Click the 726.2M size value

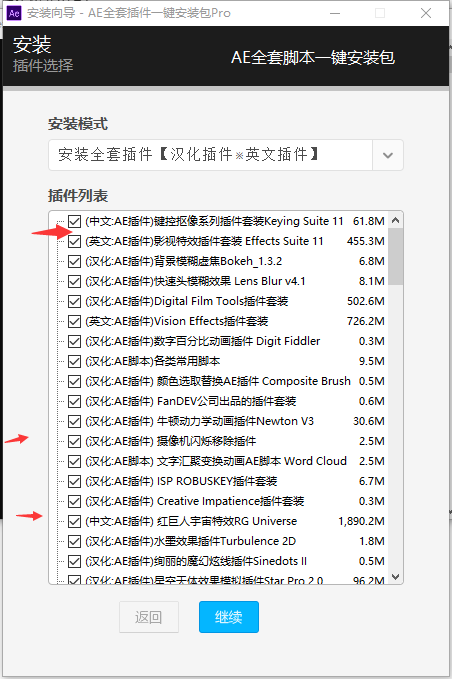click(366, 321)
